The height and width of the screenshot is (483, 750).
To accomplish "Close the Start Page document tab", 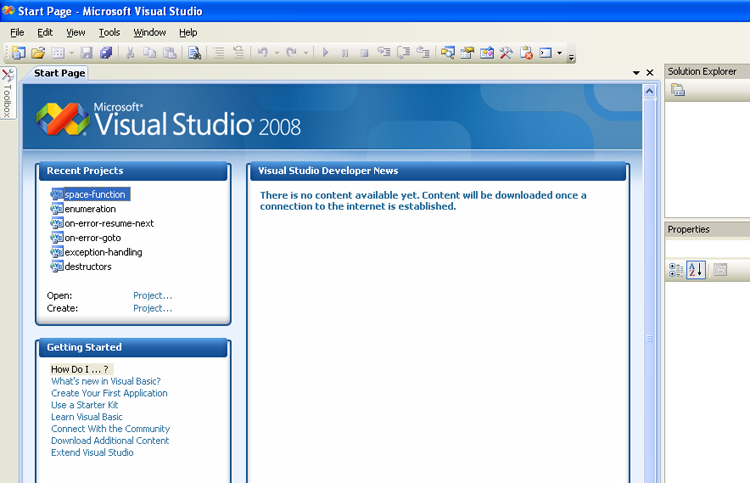I will pyautogui.click(x=650, y=73).
